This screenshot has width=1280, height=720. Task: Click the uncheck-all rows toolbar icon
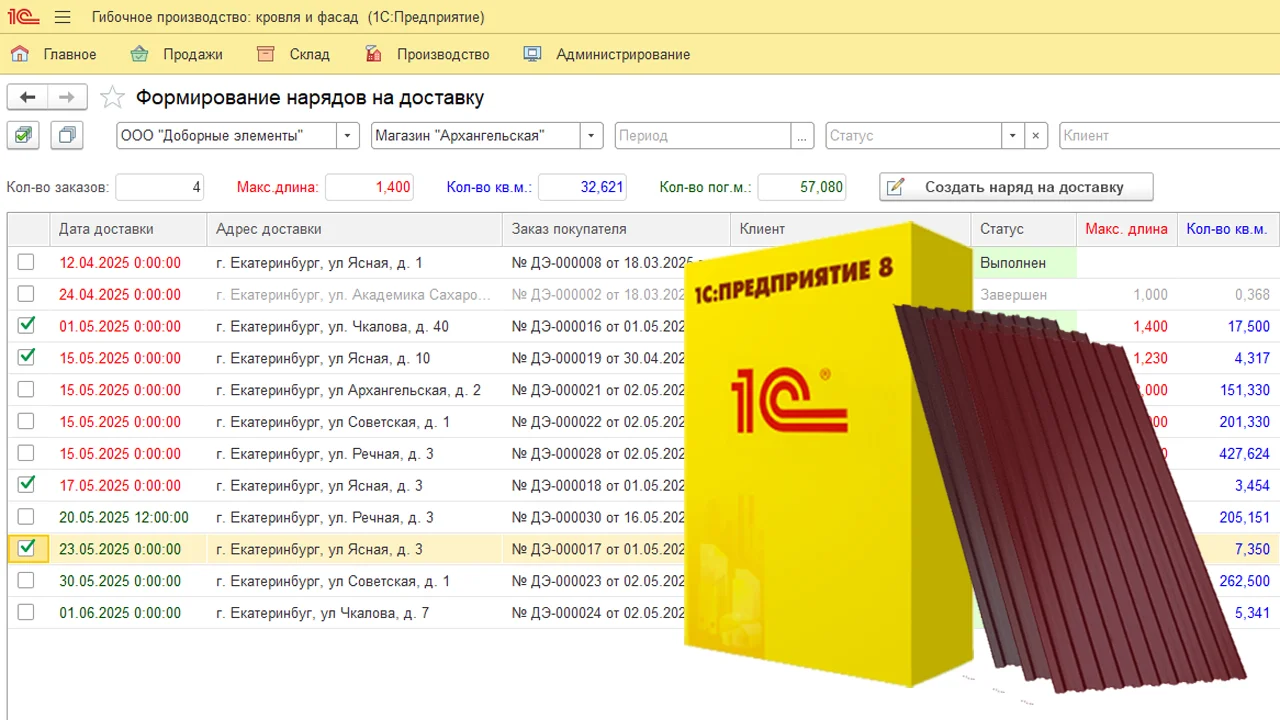67,135
